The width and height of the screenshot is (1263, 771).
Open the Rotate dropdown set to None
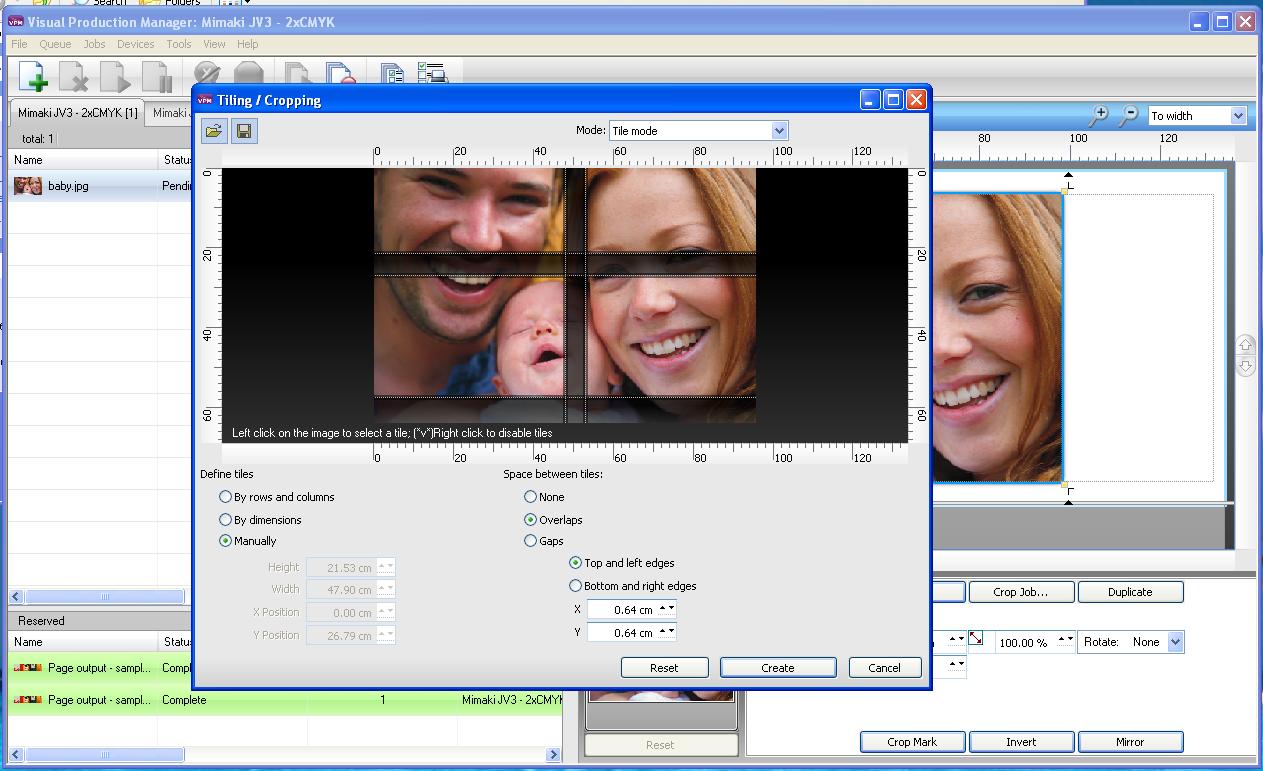click(x=1175, y=642)
